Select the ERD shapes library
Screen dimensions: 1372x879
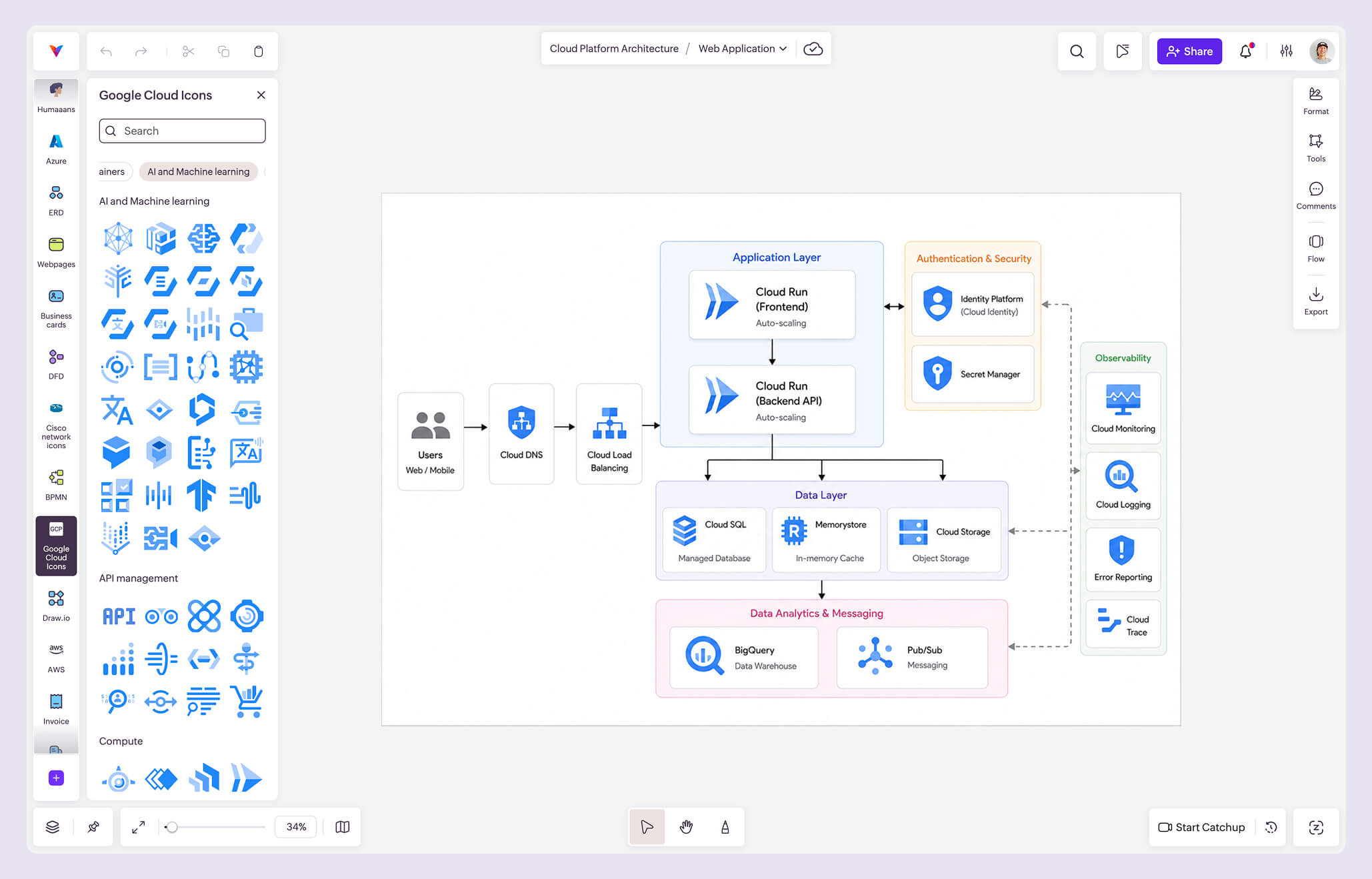coord(56,201)
